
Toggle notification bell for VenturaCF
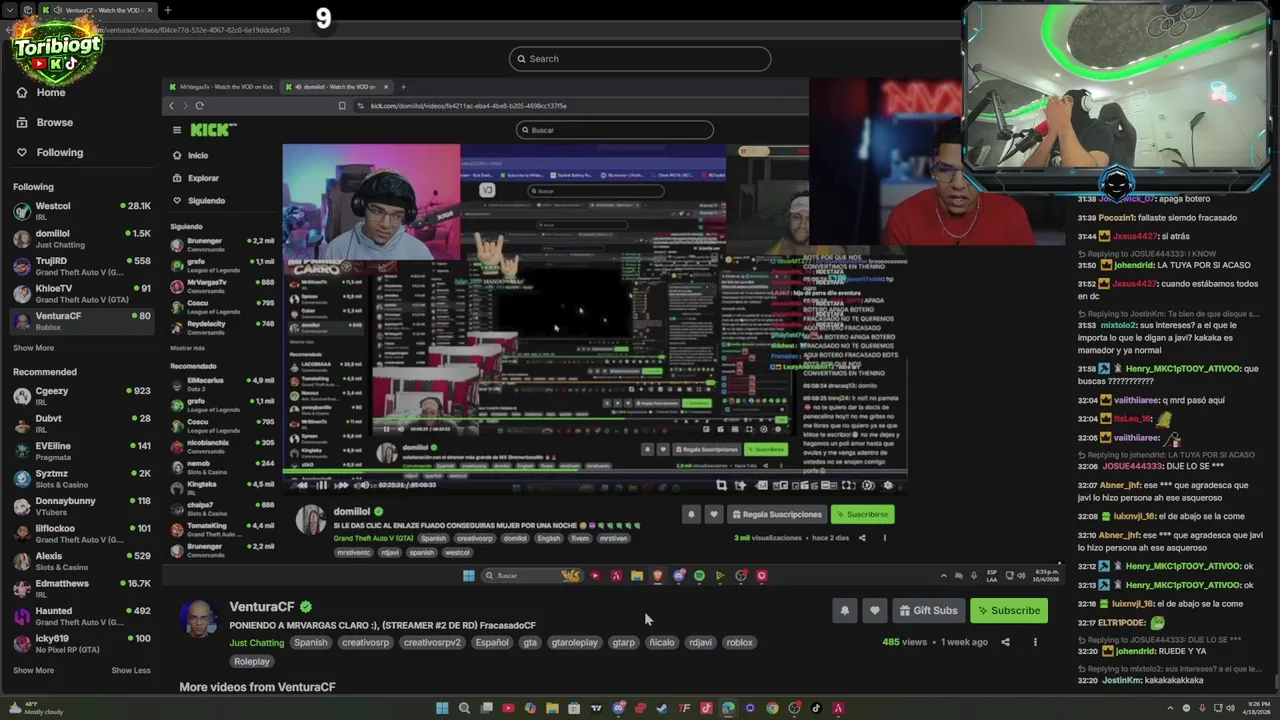click(845, 610)
